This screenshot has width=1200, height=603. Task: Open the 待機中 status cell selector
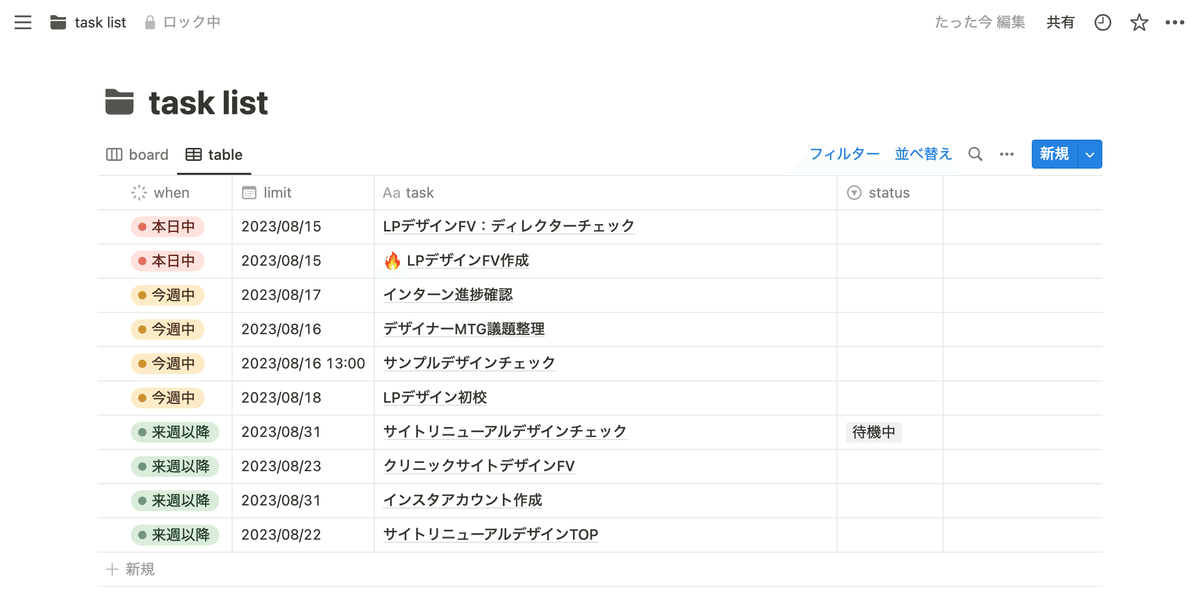tap(873, 431)
